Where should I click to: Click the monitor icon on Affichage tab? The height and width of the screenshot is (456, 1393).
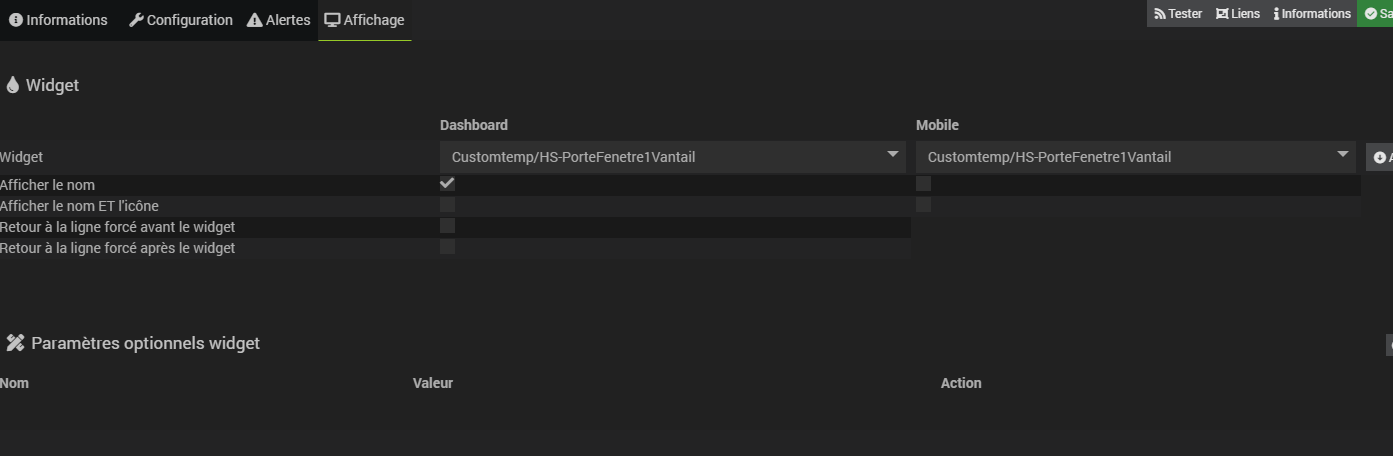332,20
